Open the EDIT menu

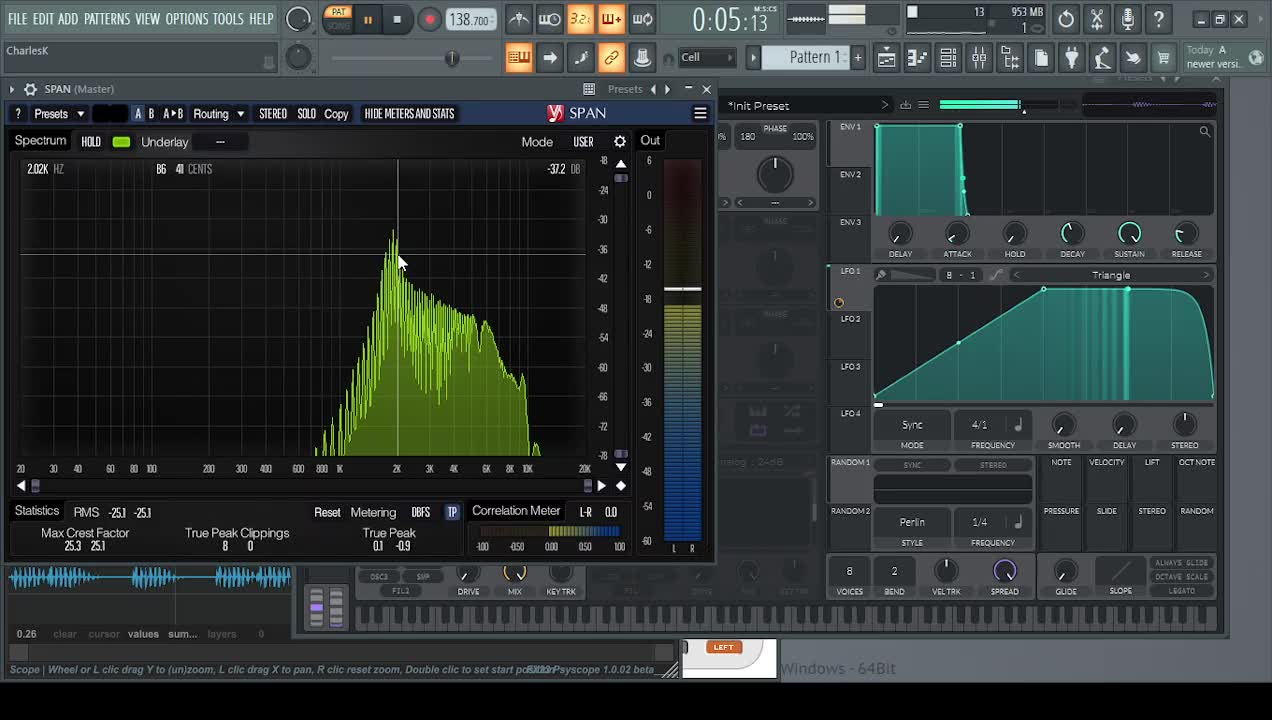[x=43, y=19]
